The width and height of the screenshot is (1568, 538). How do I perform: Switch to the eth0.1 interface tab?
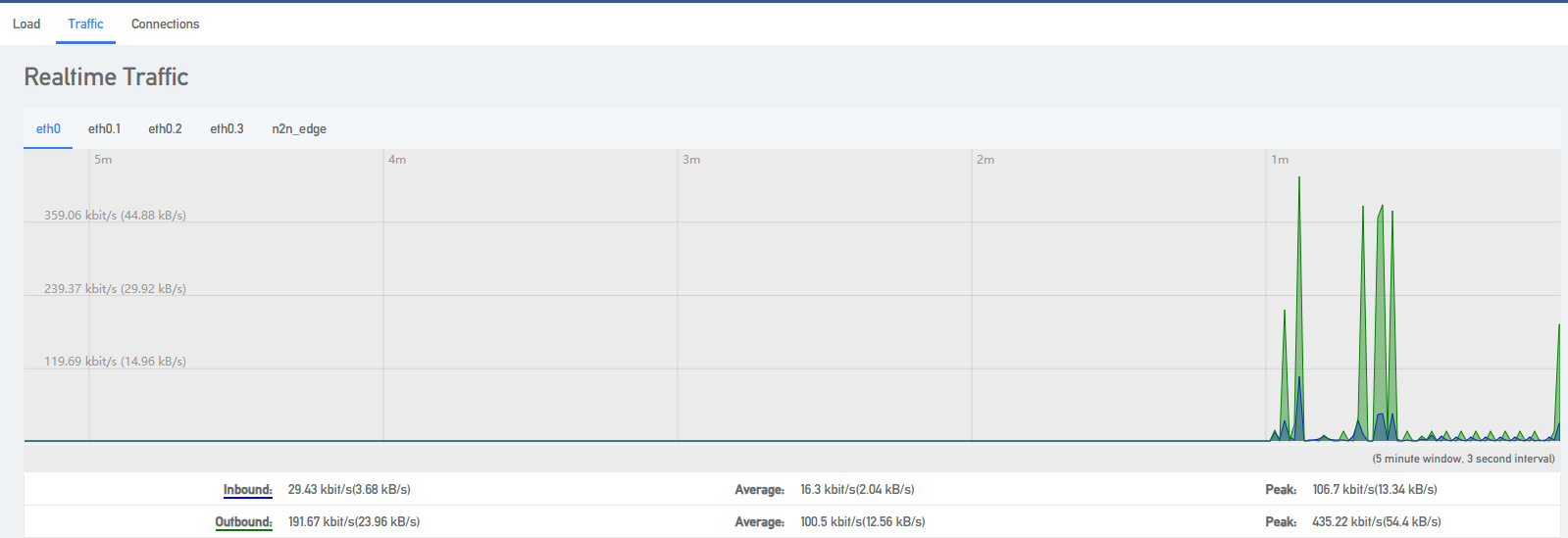[104, 128]
